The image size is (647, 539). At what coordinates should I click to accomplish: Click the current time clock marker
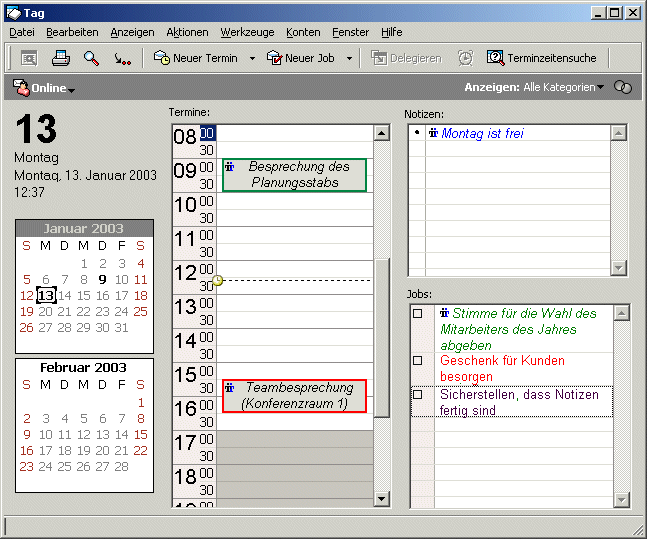click(217, 281)
